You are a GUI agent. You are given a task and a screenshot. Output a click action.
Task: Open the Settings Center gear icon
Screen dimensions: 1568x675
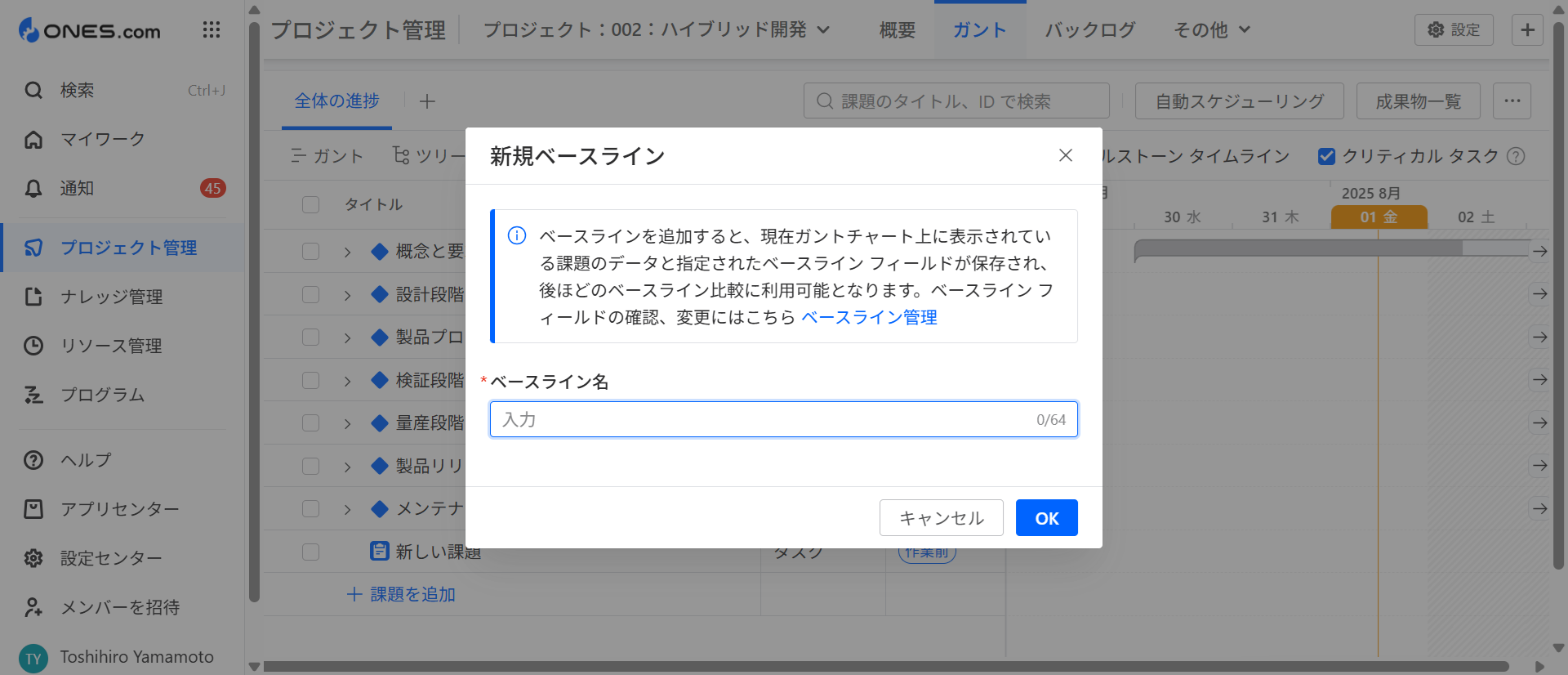(x=33, y=558)
